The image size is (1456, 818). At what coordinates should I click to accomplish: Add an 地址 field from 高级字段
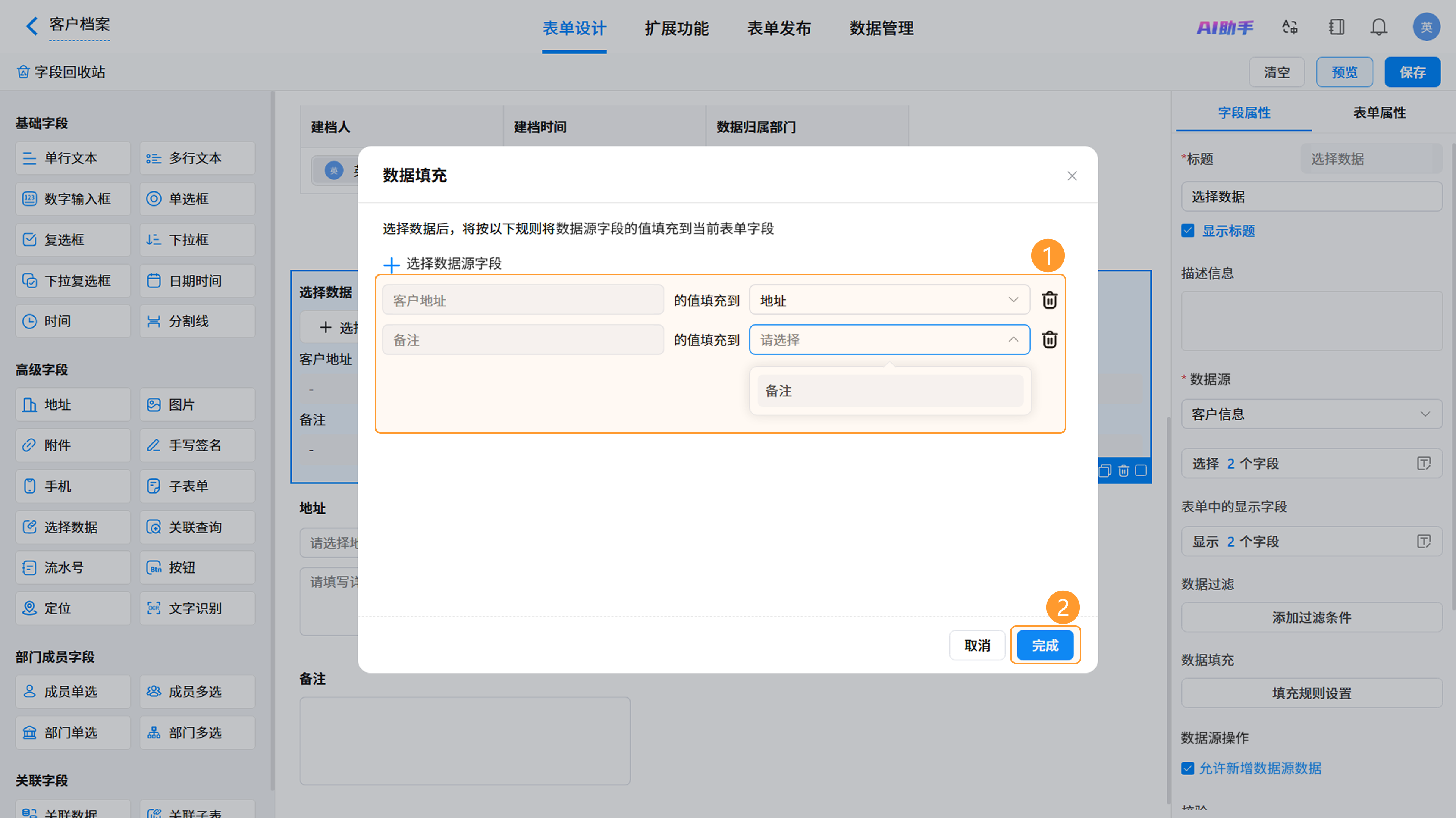tap(73, 404)
